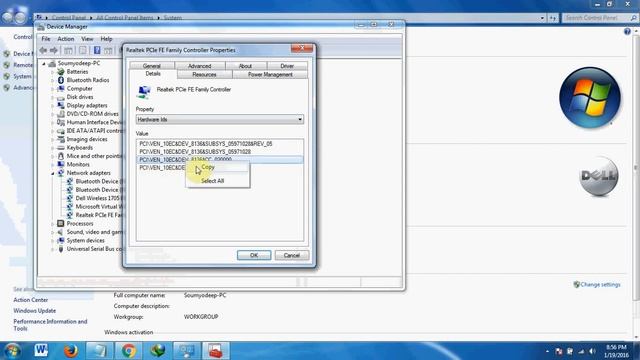Switch to the Driver tab
The width and height of the screenshot is (640, 360).
point(287,66)
